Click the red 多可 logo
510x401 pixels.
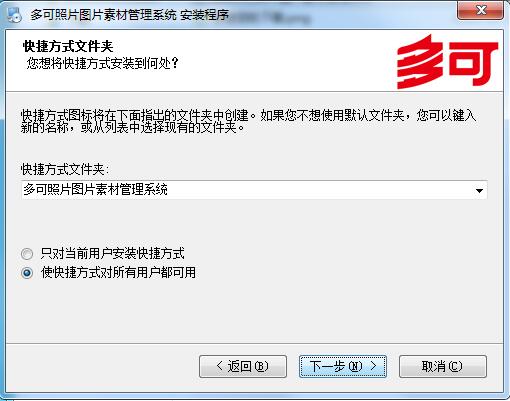click(x=447, y=62)
